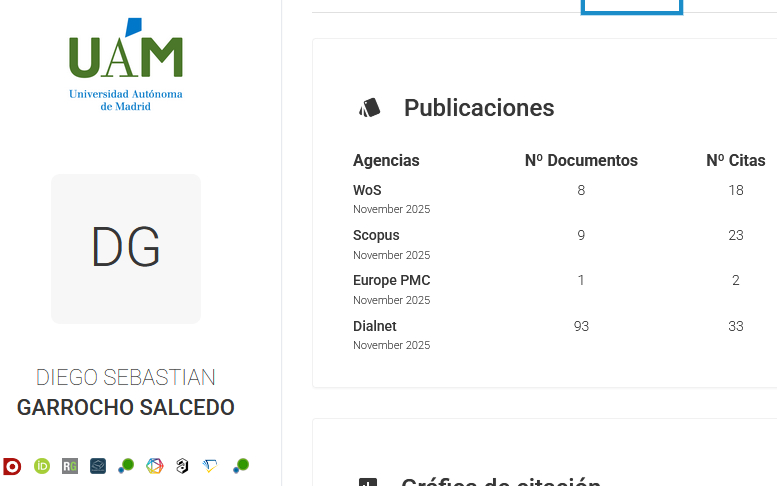
Task: Click the black Academia 'A' icon
Action: coord(182,466)
